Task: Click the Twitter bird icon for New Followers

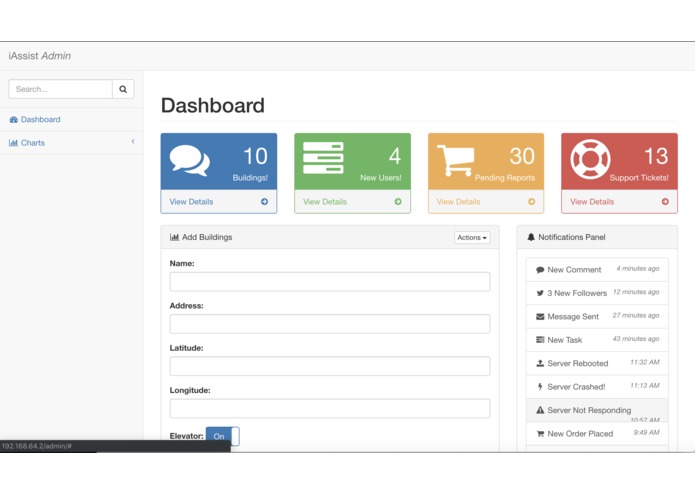Action: pos(540,293)
